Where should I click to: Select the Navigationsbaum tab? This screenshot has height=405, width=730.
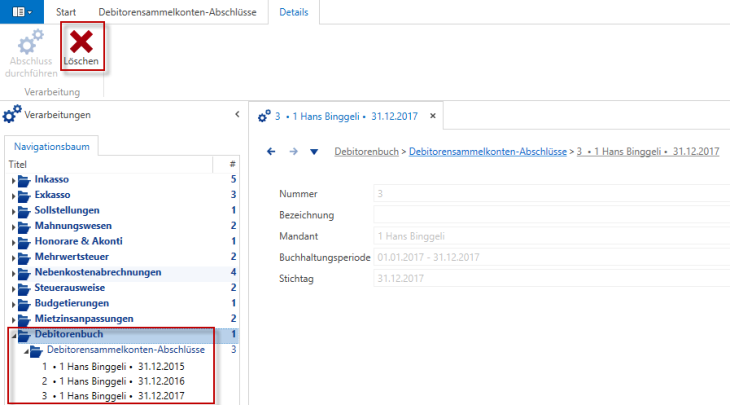tap(52, 147)
